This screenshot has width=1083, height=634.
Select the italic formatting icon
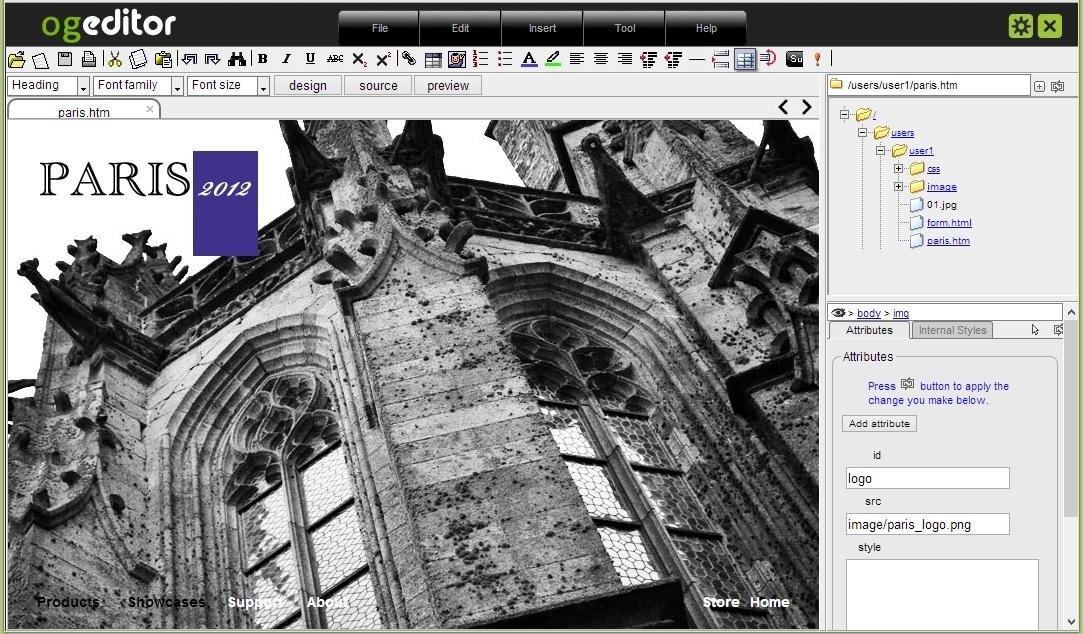point(286,58)
